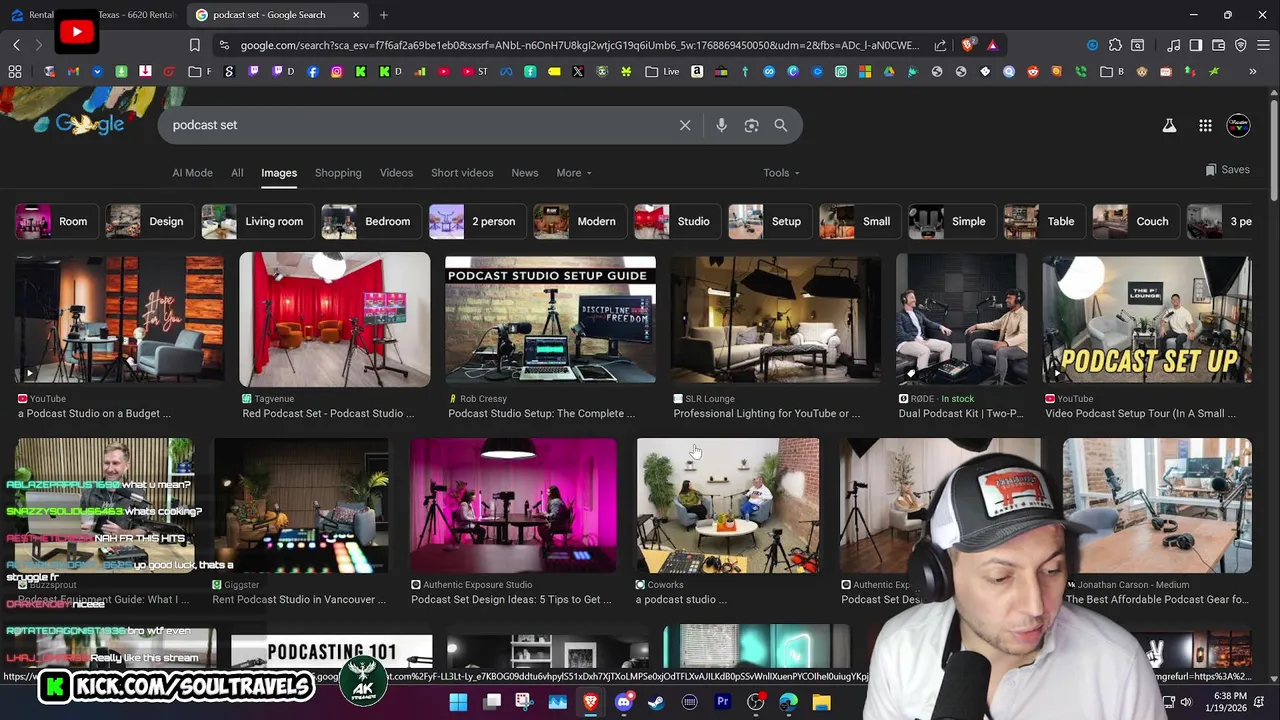1280x720 pixels.
Task: Open the Red Podcast Set image thumbnail
Action: click(334, 319)
